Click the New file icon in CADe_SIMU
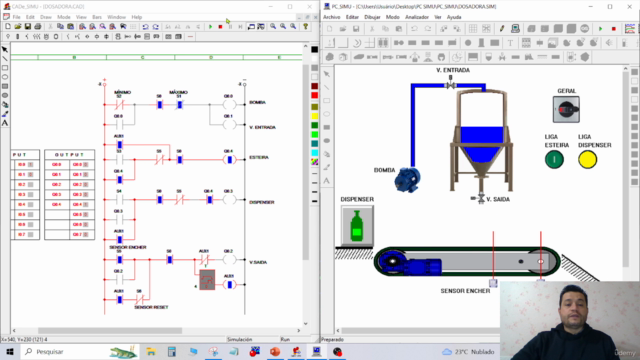Viewport: 640px width, 360px height. click(x=8, y=27)
